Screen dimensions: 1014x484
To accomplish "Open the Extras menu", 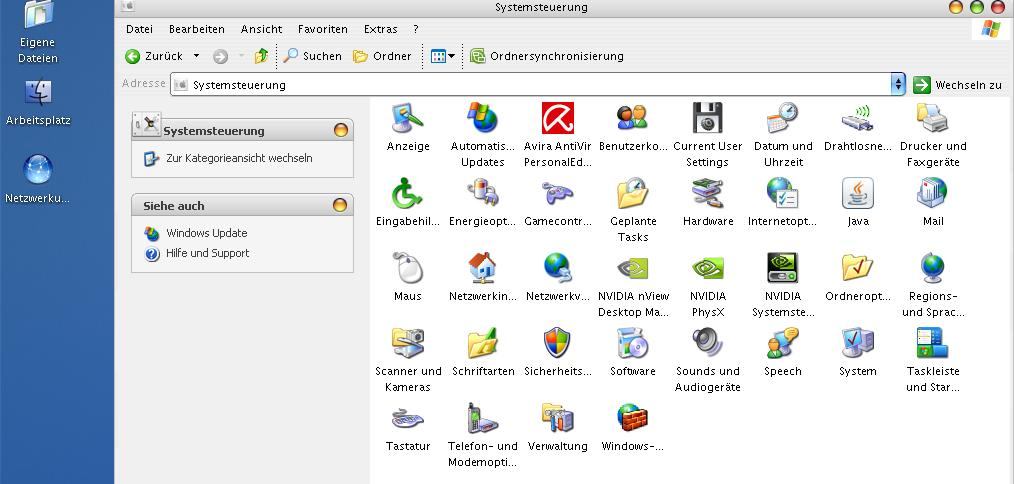I will point(381,29).
